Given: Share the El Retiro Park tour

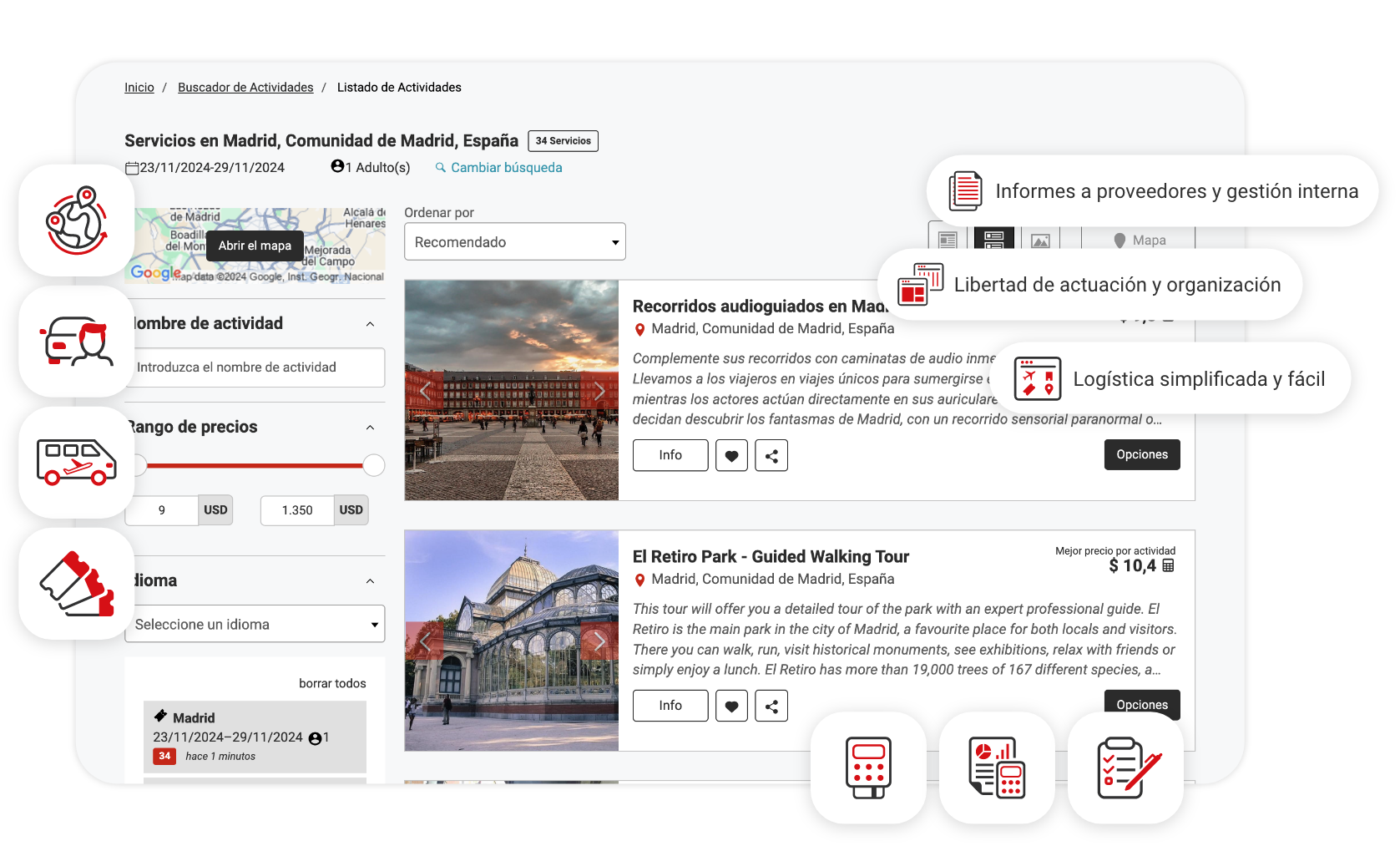Looking at the screenshot, I should (x=771, y=706).
